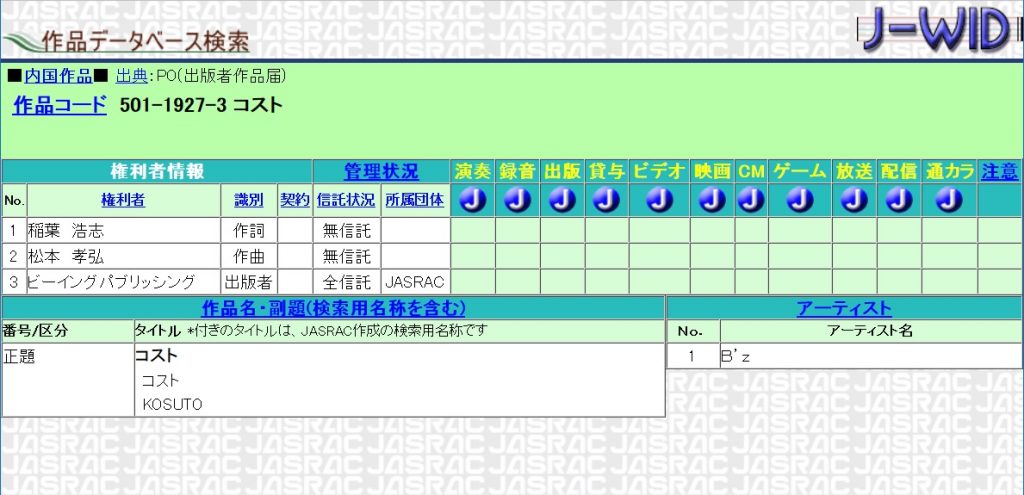Click the 契約 column link
Viewport: 1024px width, 495px height.
pos(295,200)
